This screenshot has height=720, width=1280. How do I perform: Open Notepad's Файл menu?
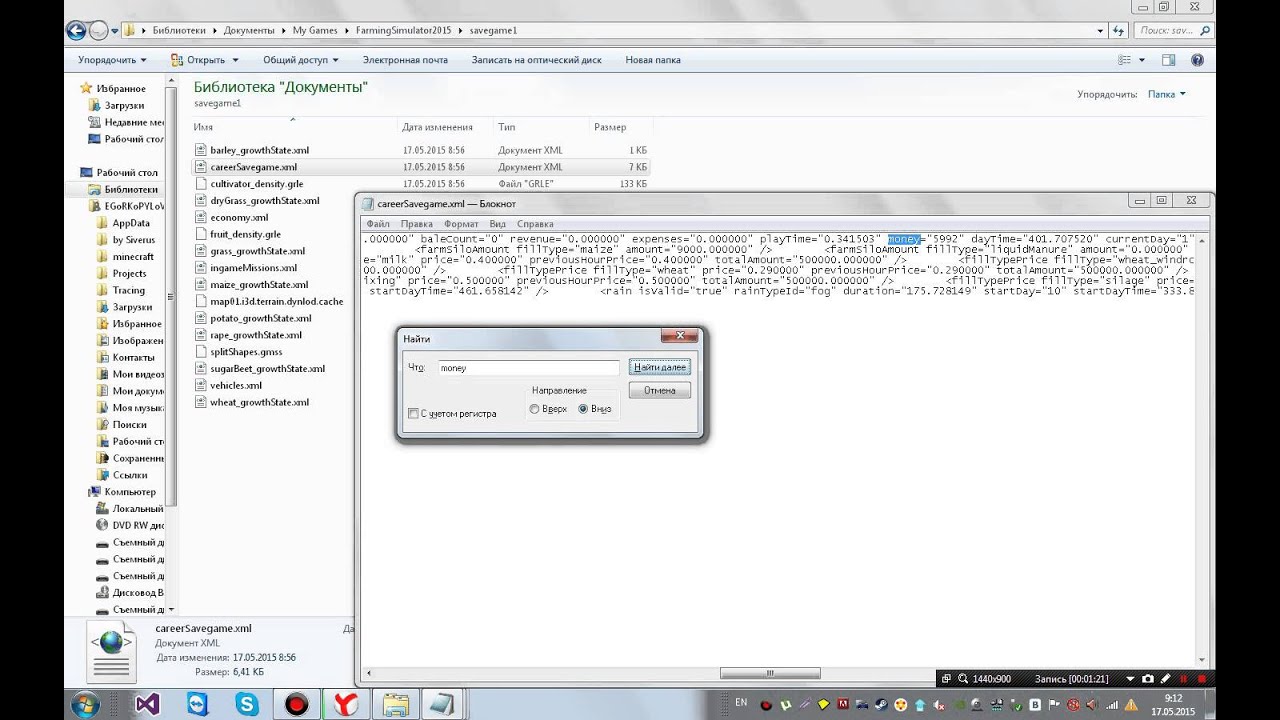pos(378,224)
